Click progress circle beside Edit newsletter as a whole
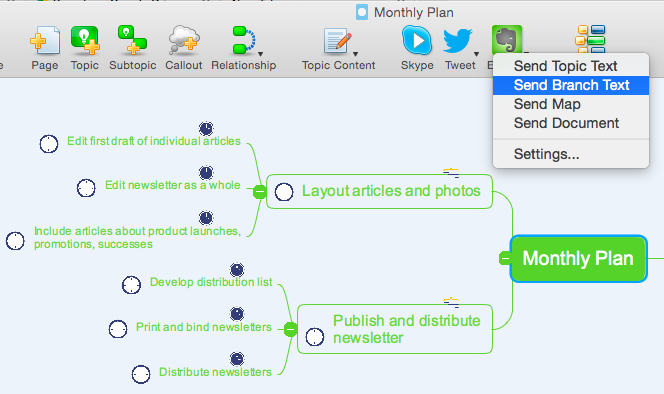 [x=86, y=188]
